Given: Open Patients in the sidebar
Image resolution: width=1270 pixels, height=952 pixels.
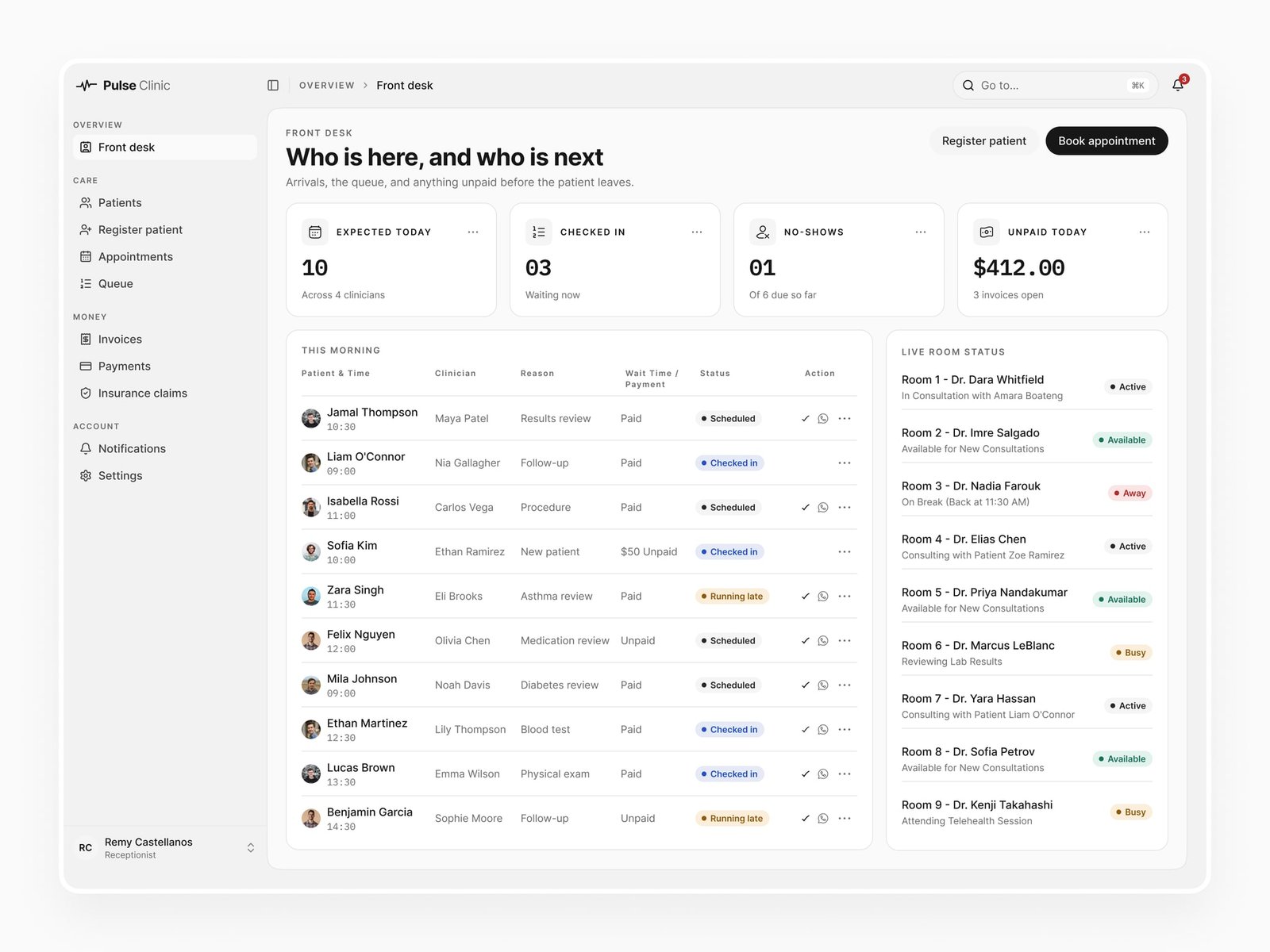Looking at the screenshot, I should pos(165,202).
